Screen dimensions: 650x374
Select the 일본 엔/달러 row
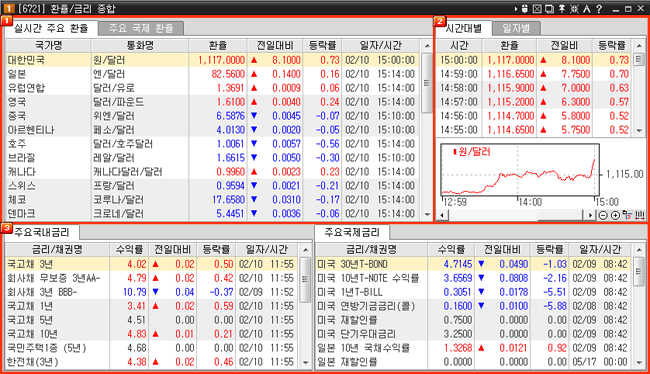click(213, 74)
